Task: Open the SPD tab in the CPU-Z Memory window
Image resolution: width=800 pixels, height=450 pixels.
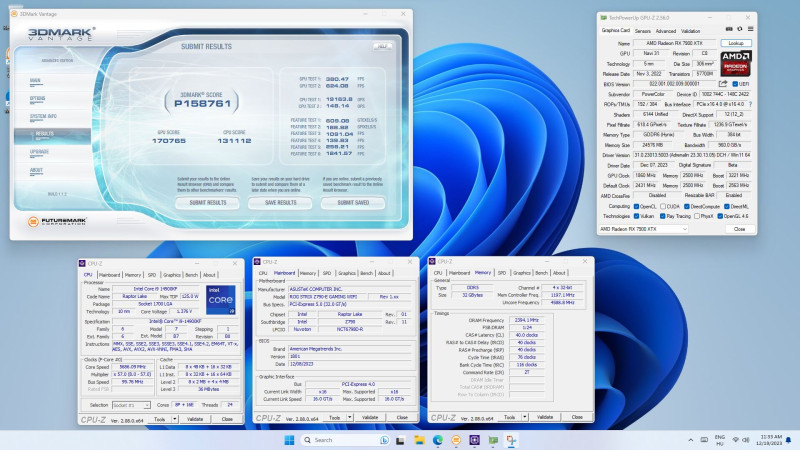Action: coord(502,273)
